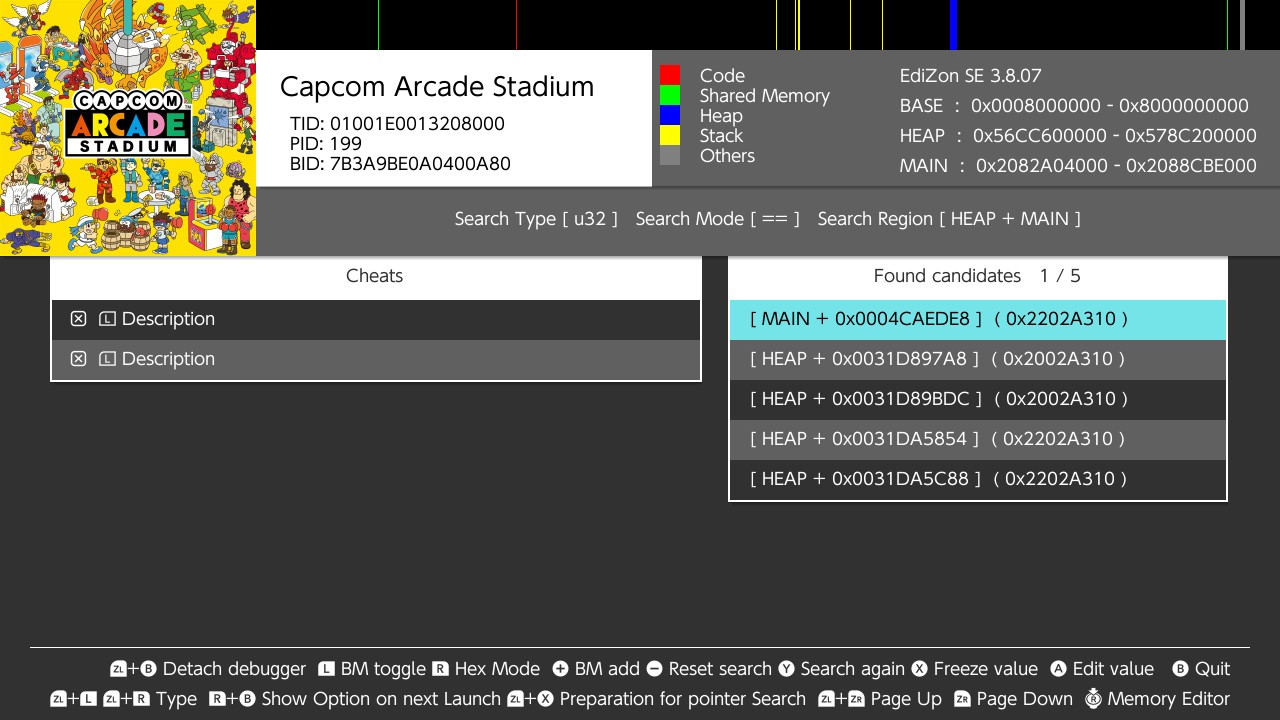
Task: Click the red code marker in memory map
Action: tap(516, 25)
